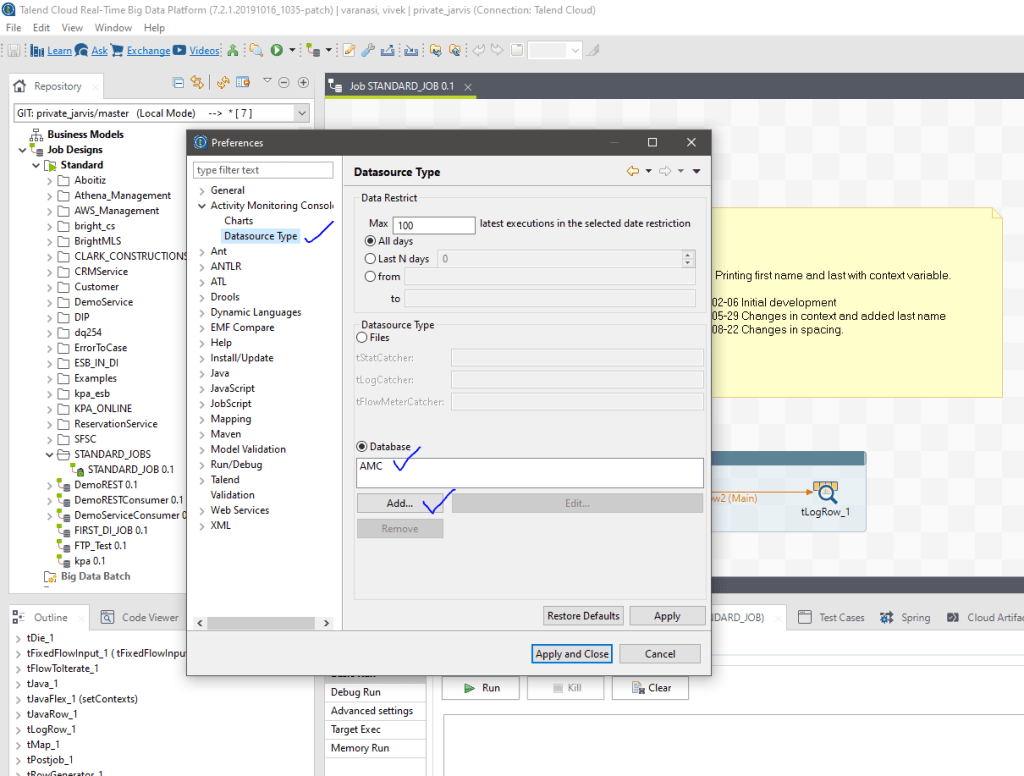Select the All days radio button
1024x776 pixels.
click(x=371, y=241)
